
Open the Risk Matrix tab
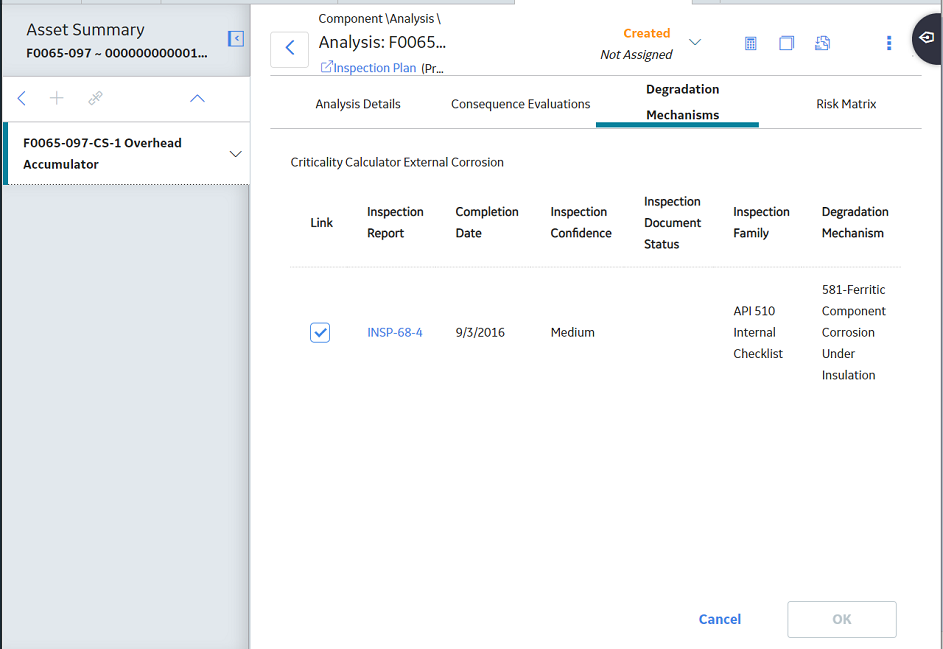pos(846,104)
